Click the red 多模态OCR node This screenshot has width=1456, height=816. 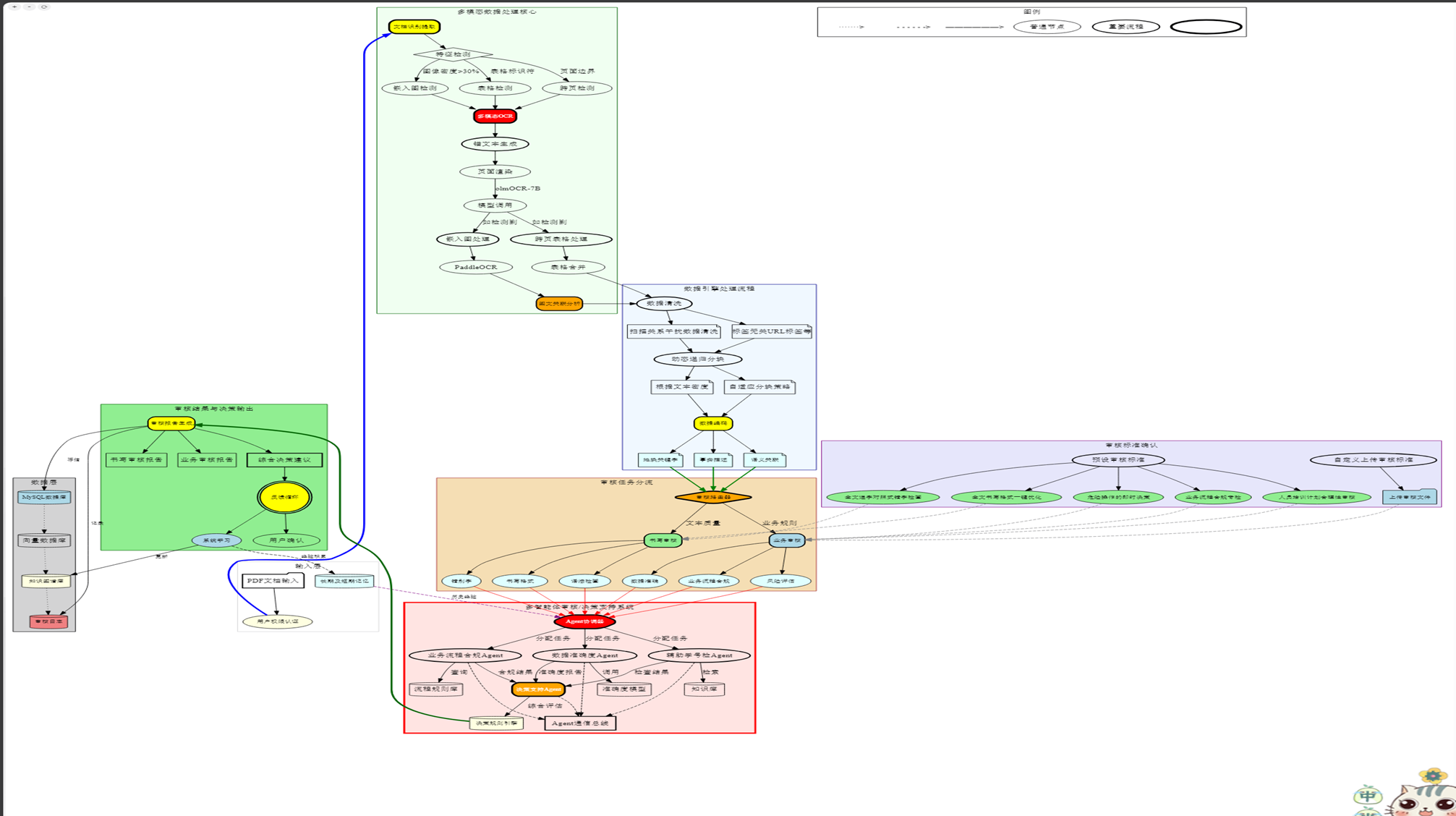(x=495, y=116)
